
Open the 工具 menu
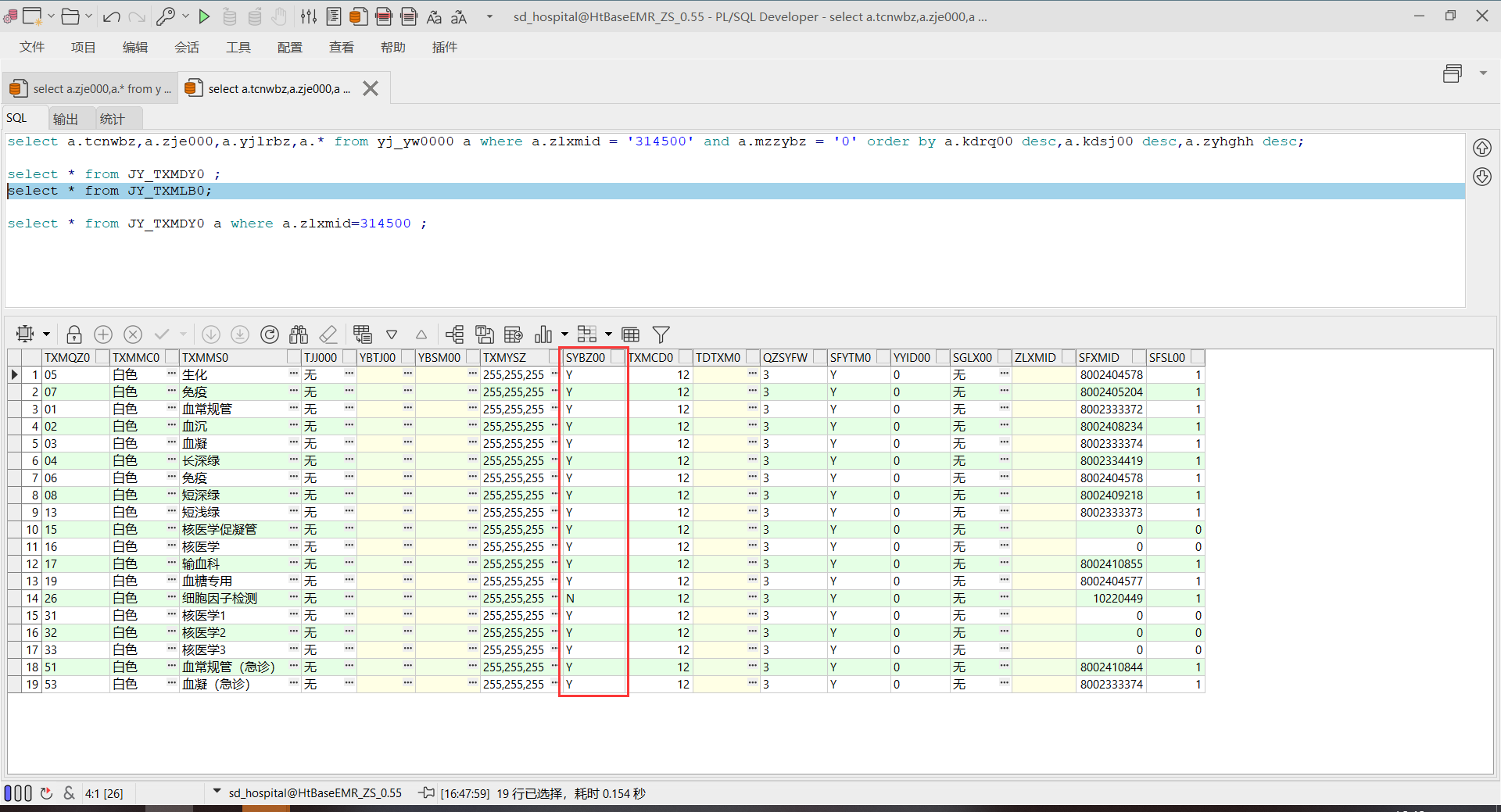click(238, 48)
